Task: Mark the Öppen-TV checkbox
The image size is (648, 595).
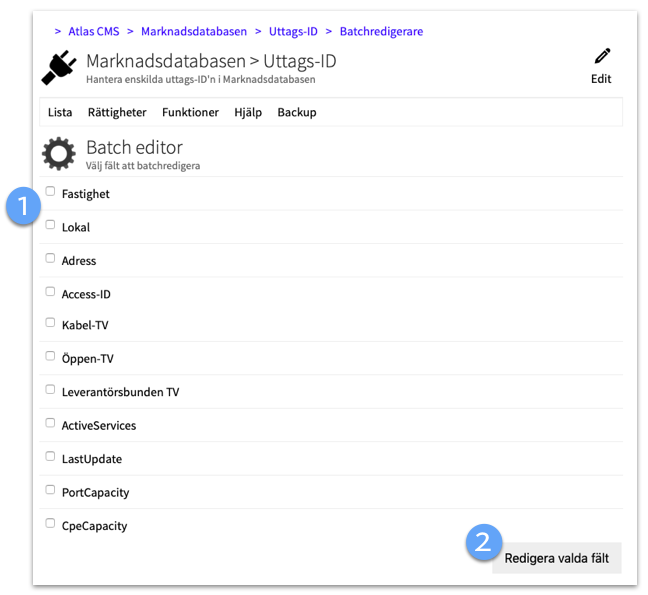Action: pyautogui.click(x=51, y=356)
